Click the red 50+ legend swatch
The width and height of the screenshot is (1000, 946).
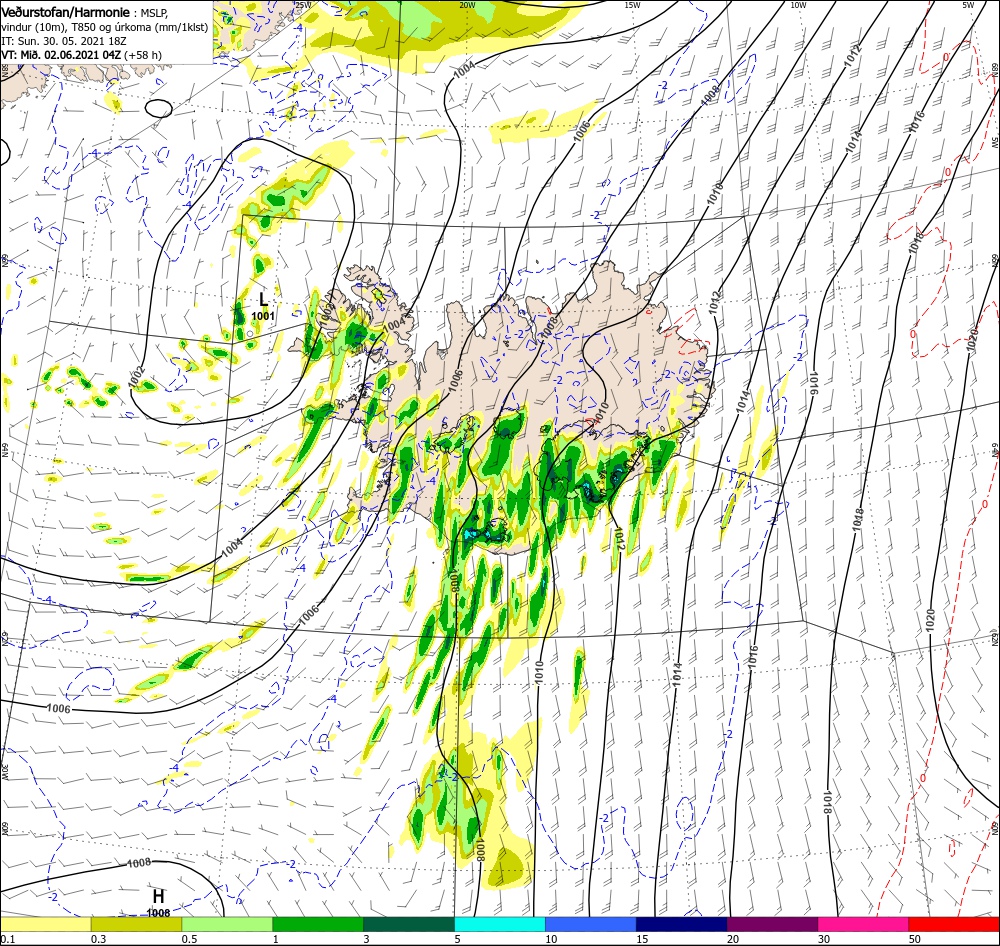click(954, 924)
